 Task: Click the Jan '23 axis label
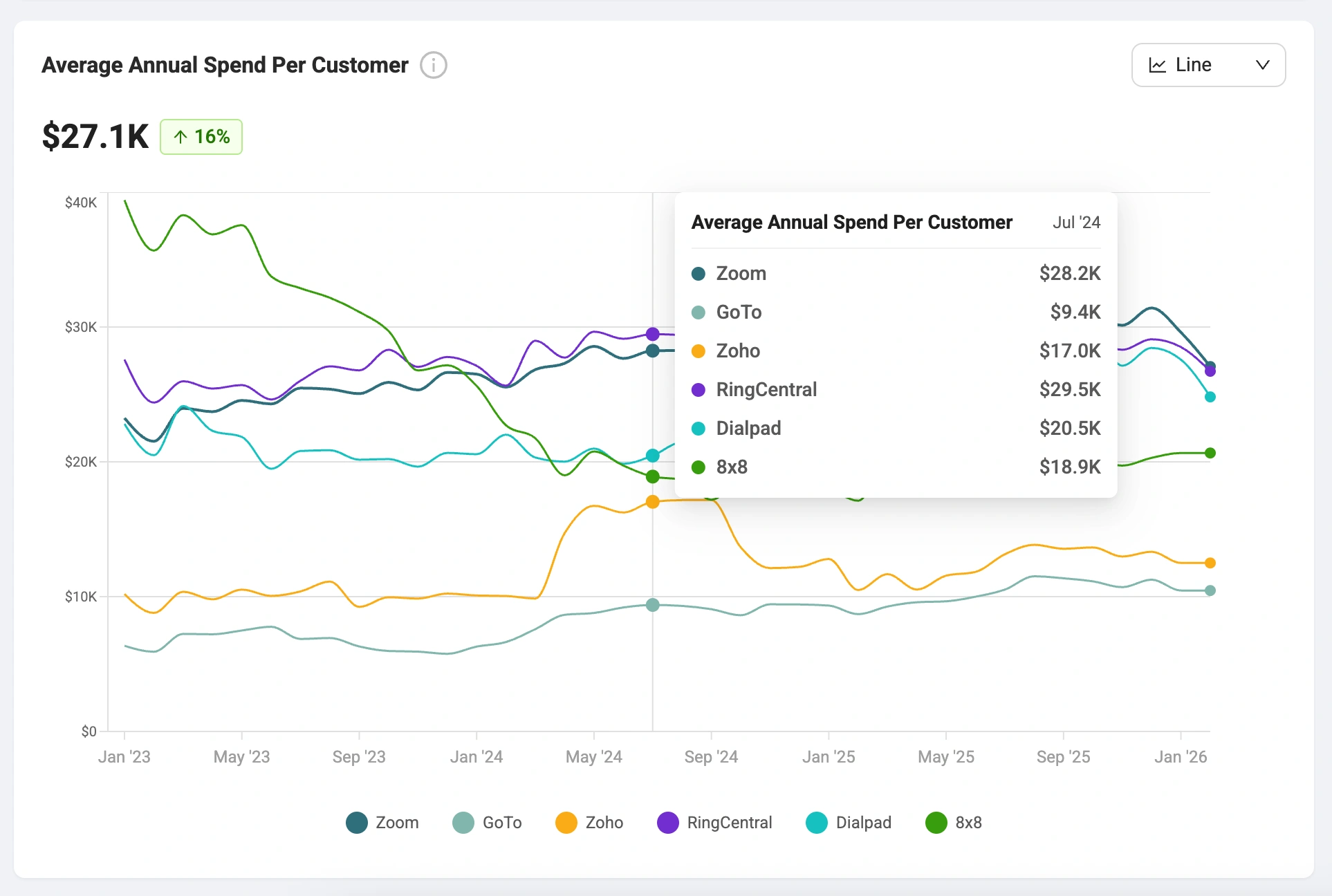[x=124, y=757]
